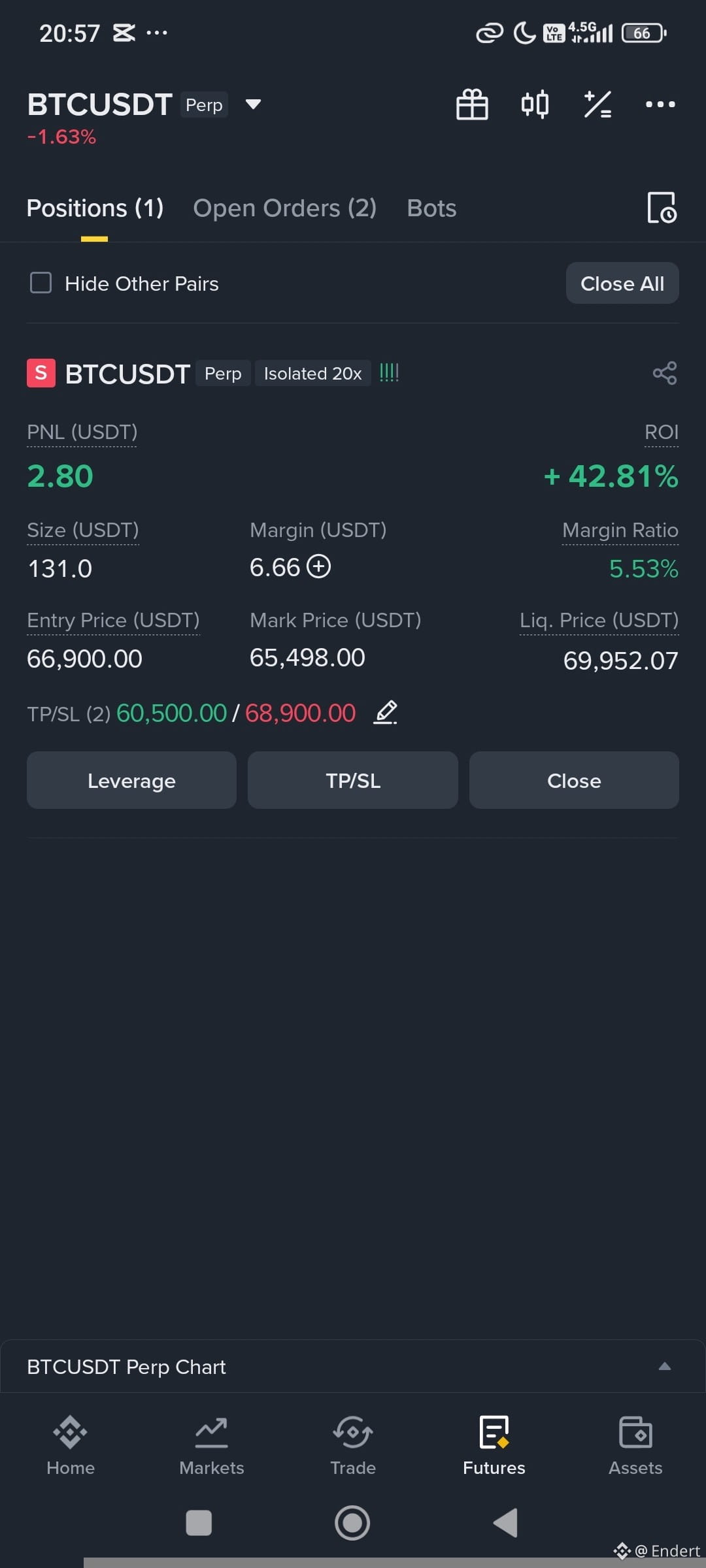Tap the Leverage button
The image size is (706, 1568).
point(131,780)
